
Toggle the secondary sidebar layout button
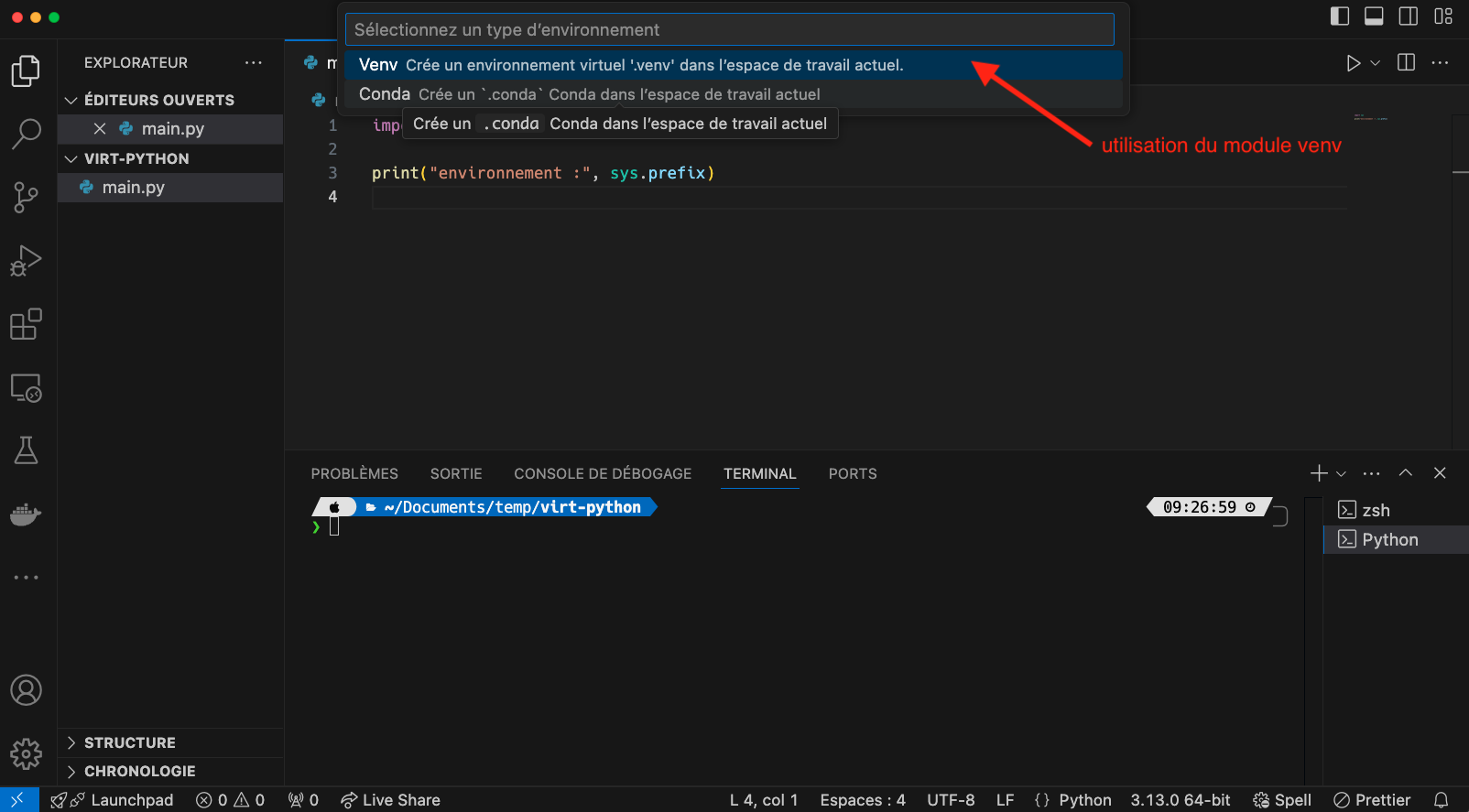coord(1409,16)
